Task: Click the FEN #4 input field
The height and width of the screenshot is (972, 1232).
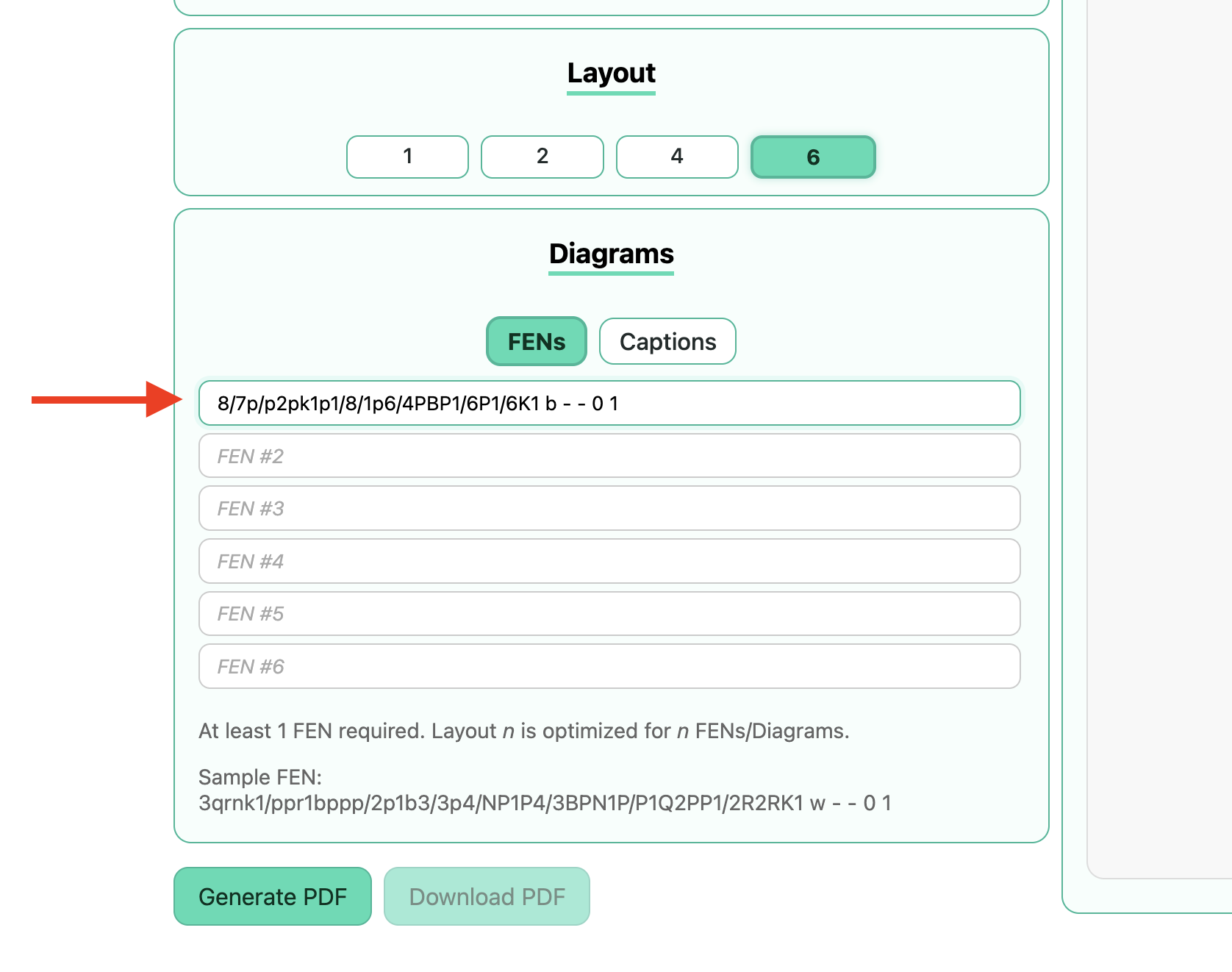Action: (609, 561)
